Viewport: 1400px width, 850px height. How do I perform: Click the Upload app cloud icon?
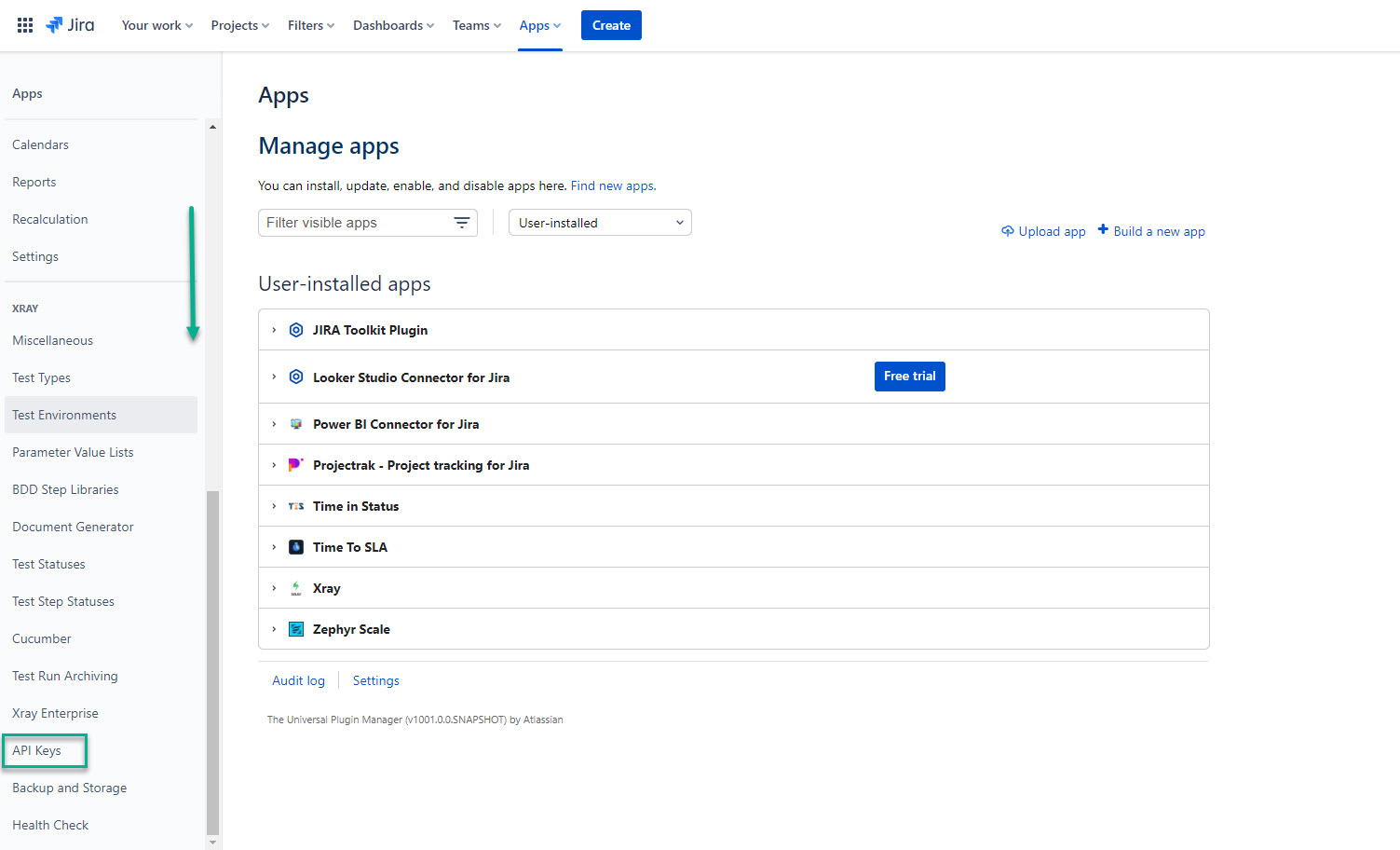click(x=1007, y=231)
